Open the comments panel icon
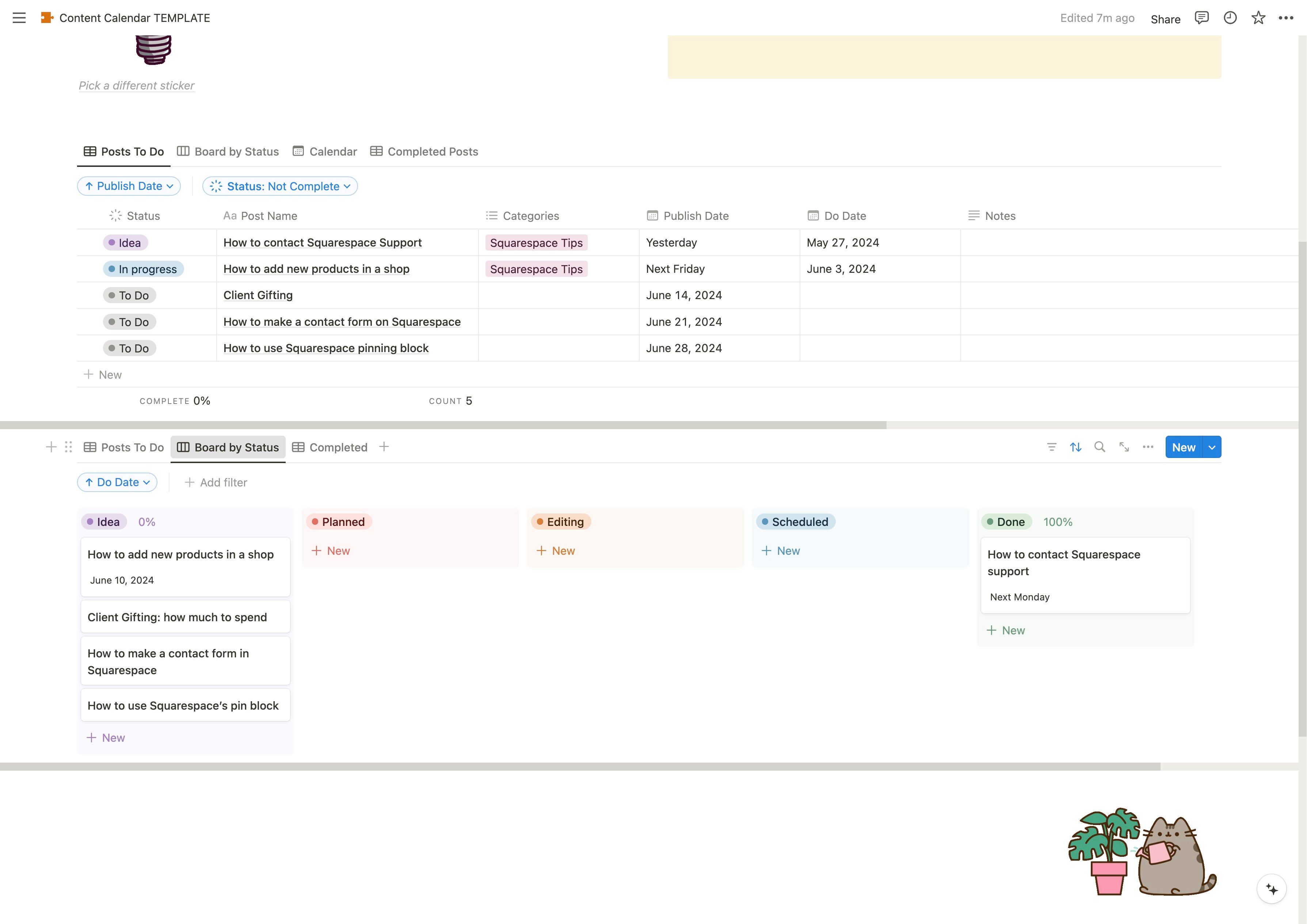The width and height of the screenshot is (1307, 924). (1202, 18)
